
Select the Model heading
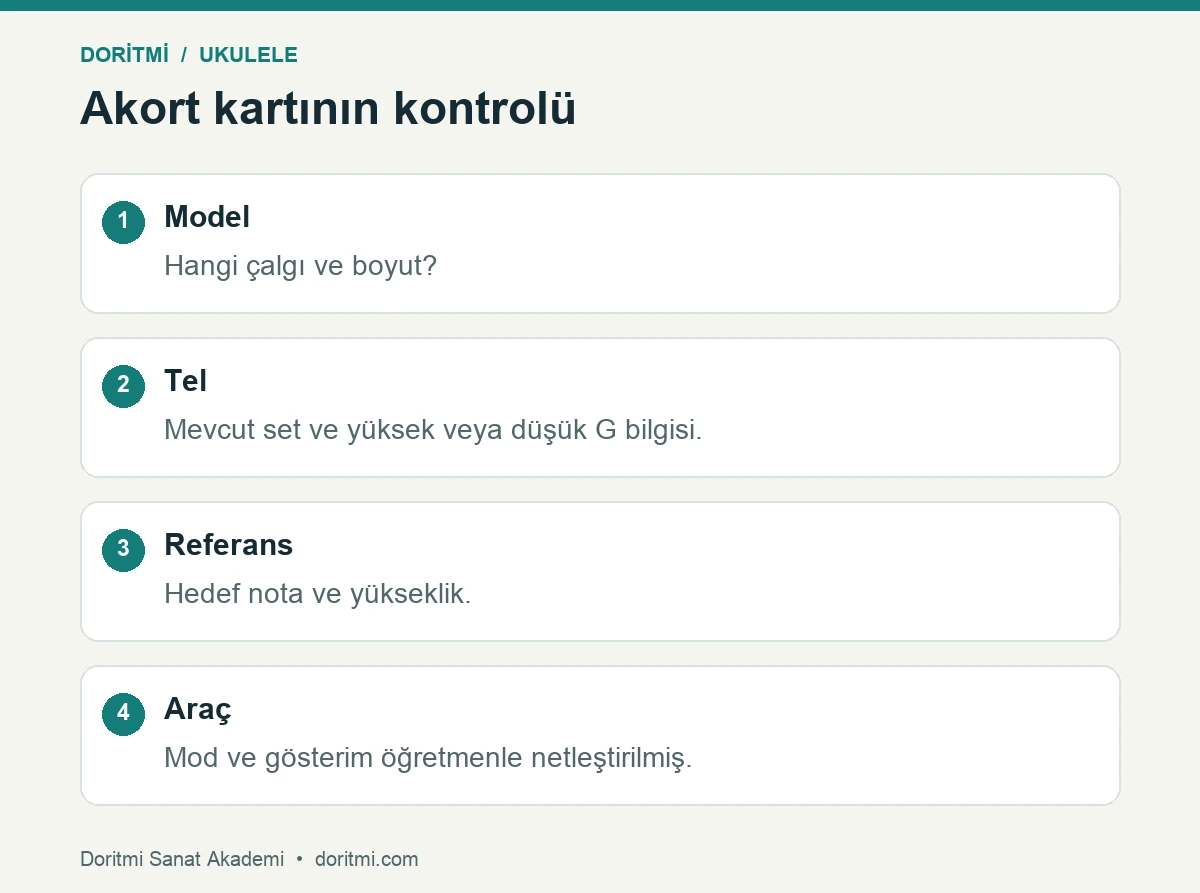coord(207,217)
